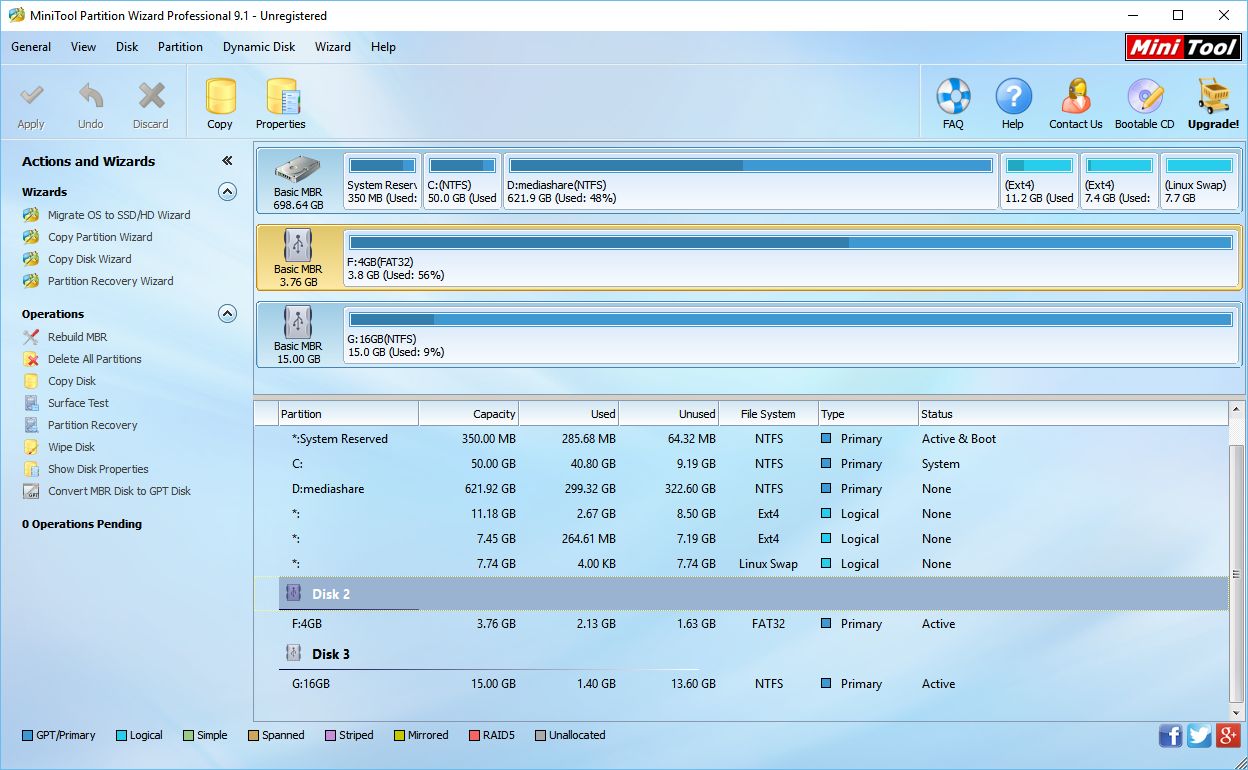The image size is (1248, 770).
Task: Click the GPT/Primary legend color swatch
Action: pos(27,735)
